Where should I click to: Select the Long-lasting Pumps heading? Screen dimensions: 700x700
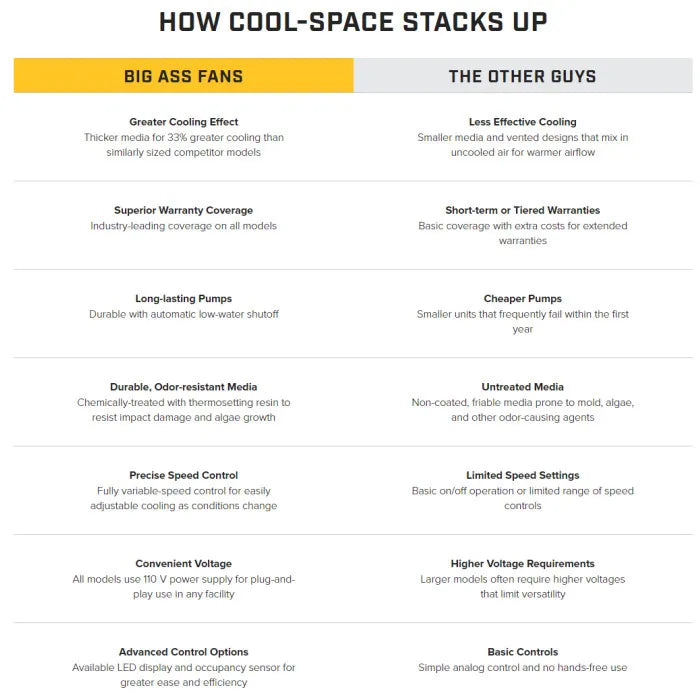[183, 298]
